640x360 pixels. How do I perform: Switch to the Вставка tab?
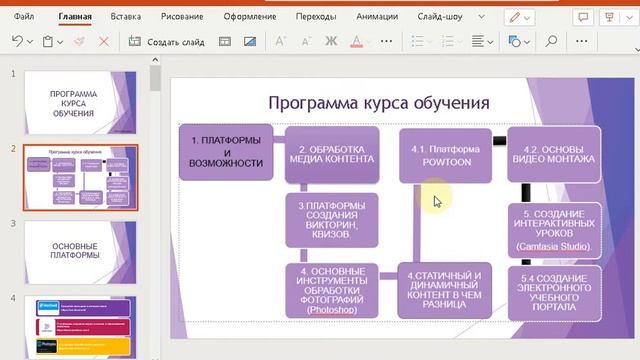(126, 17)
